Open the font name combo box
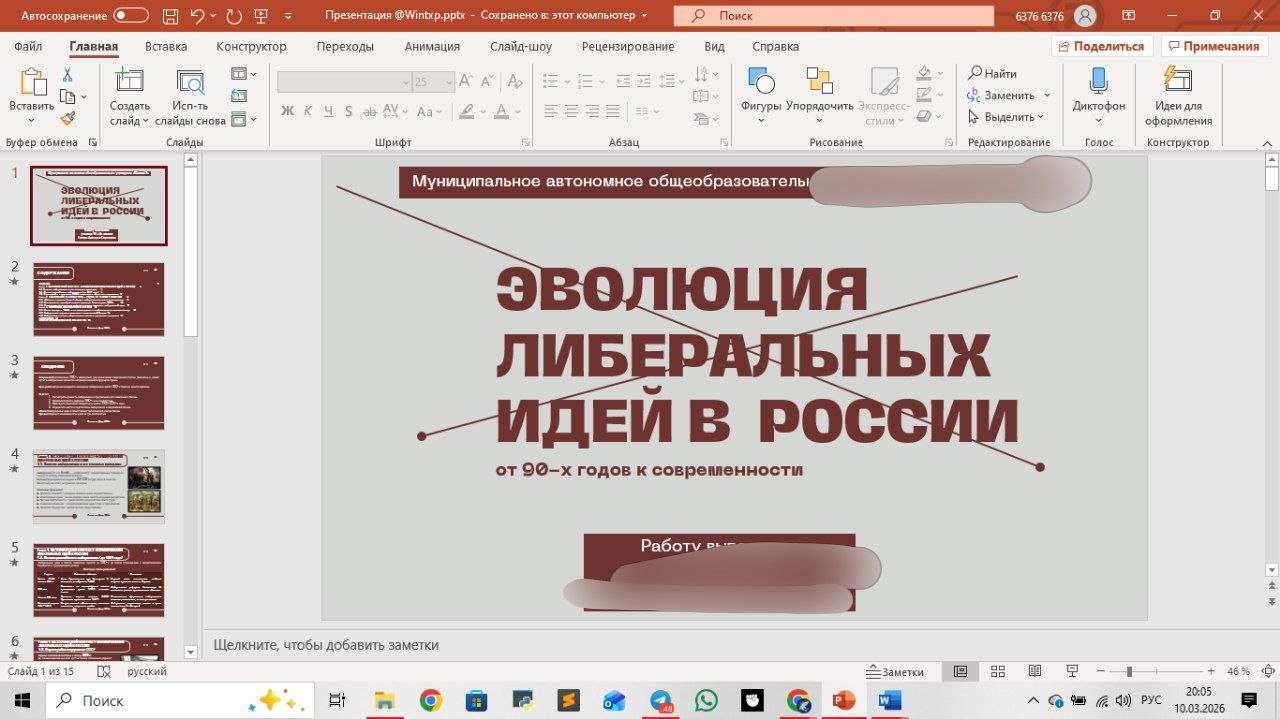 tap(344, 82)
